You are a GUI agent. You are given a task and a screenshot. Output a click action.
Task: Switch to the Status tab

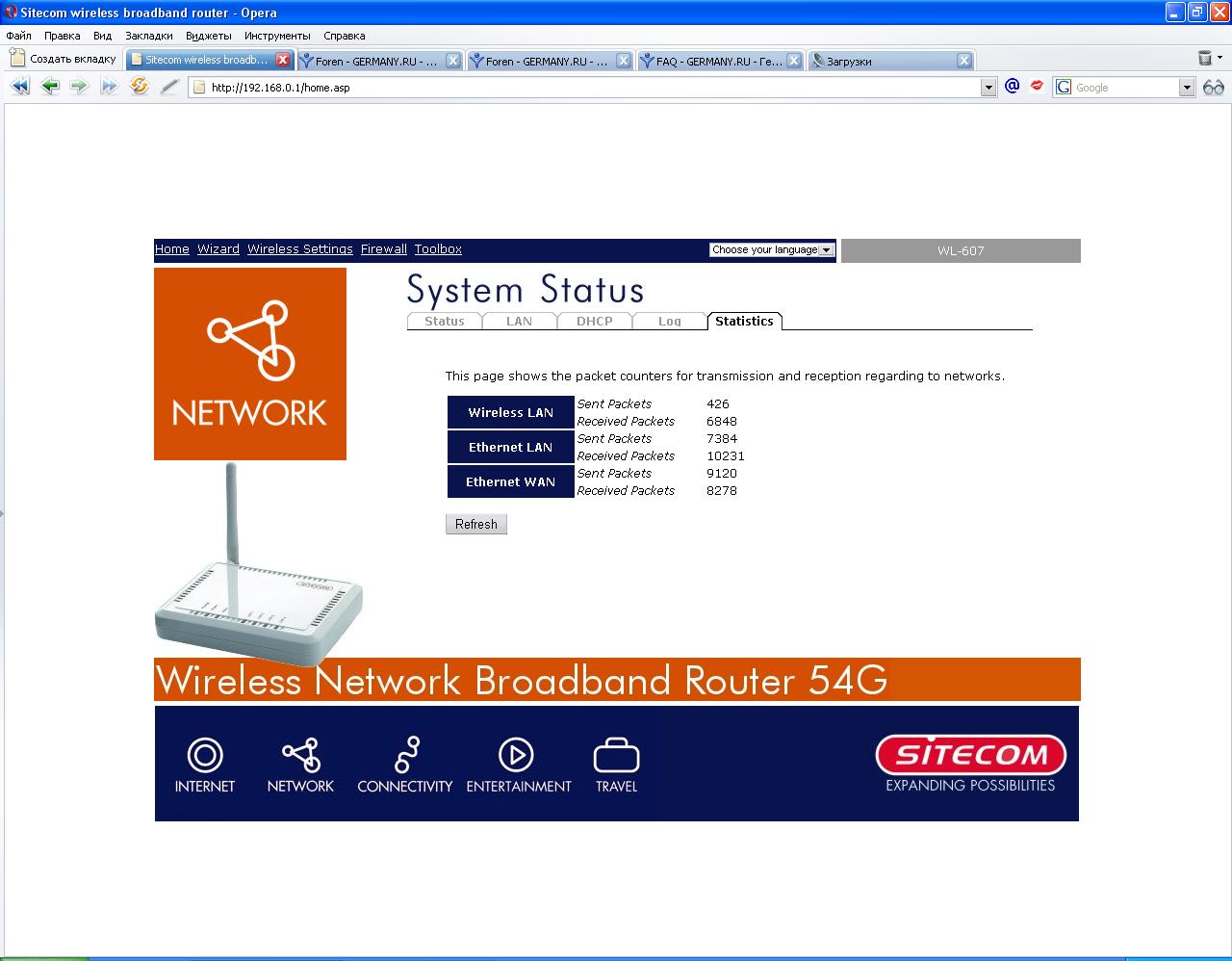click(445, 321)
